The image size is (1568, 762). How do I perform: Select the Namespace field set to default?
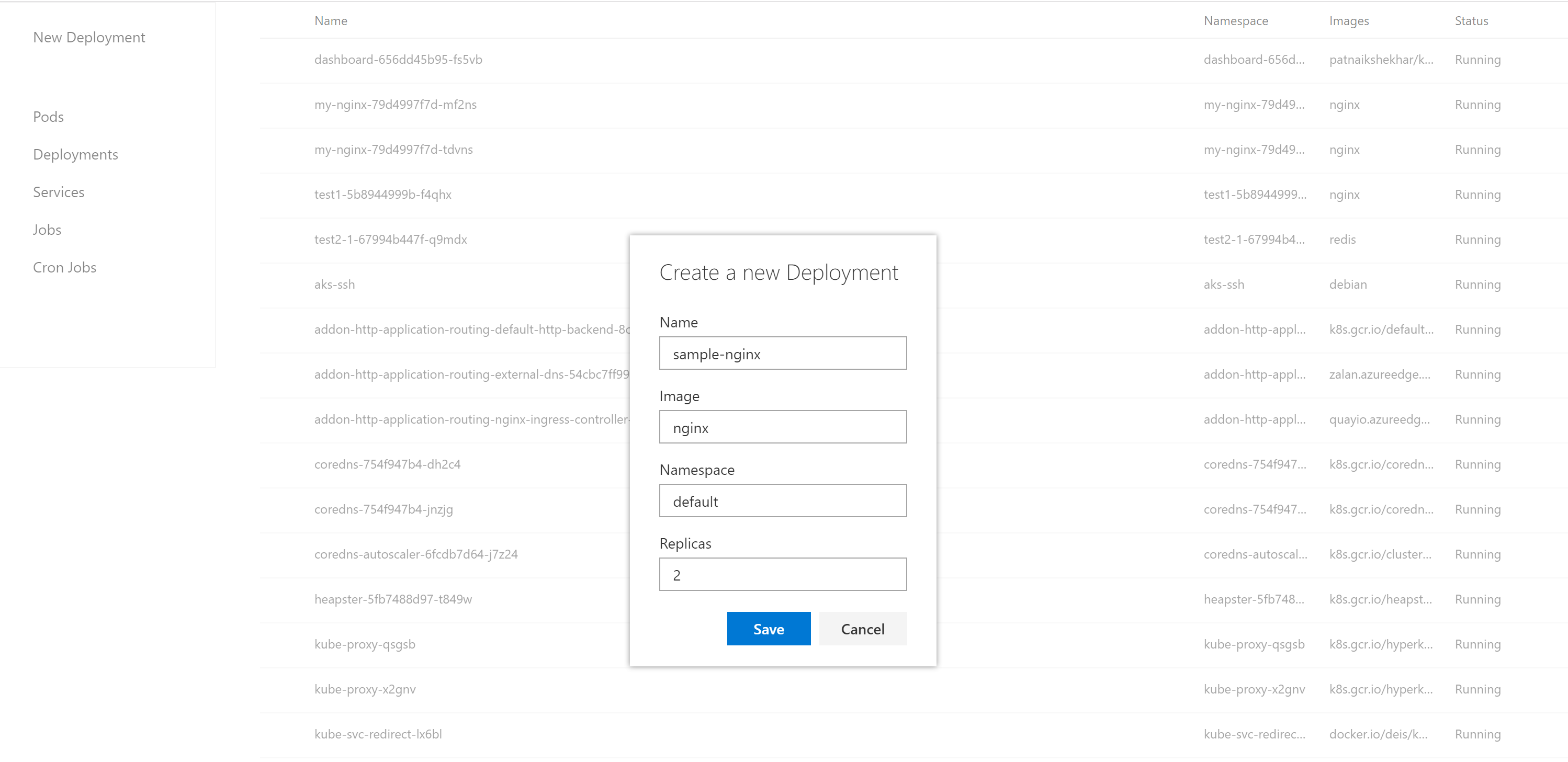point(783,501)
